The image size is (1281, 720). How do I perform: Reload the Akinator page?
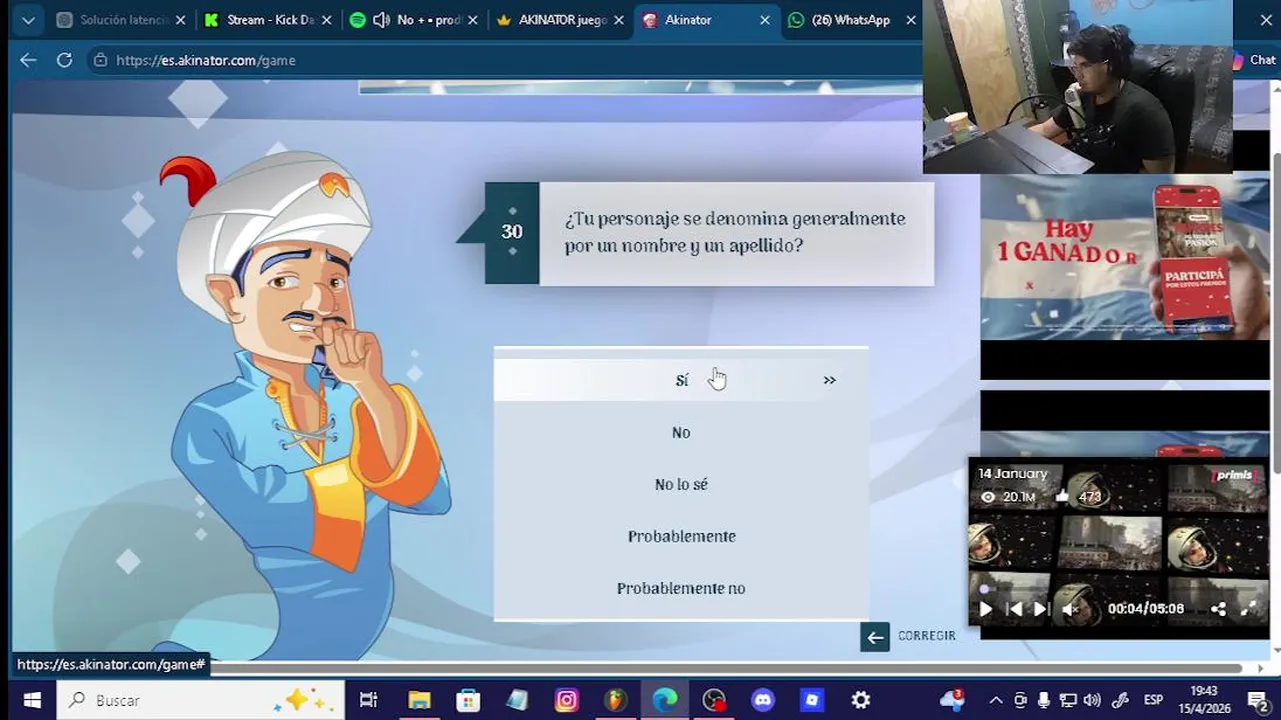(64, 60)
